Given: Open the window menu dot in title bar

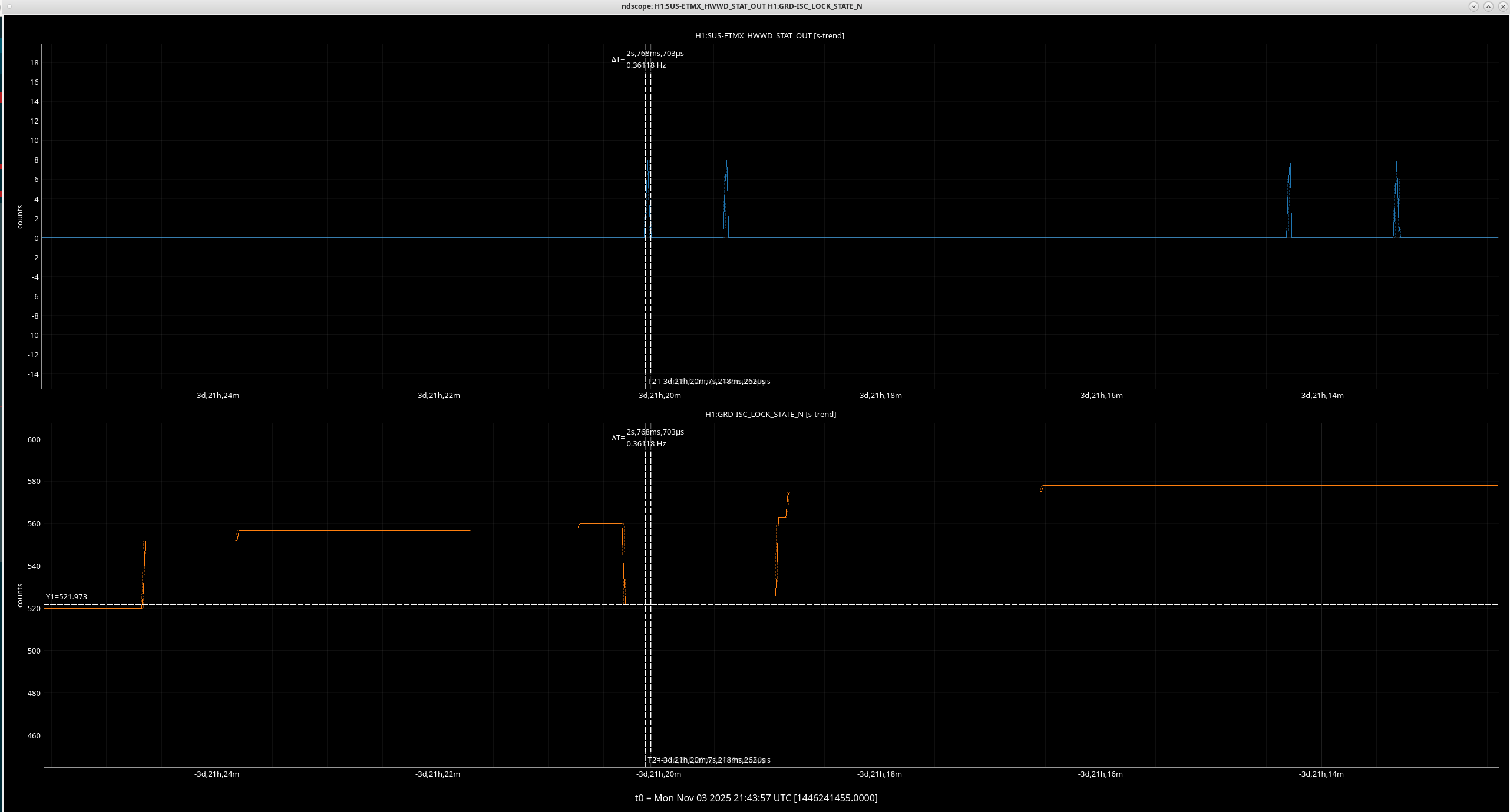Looking at the screenshot, I should tap(8, 6).
